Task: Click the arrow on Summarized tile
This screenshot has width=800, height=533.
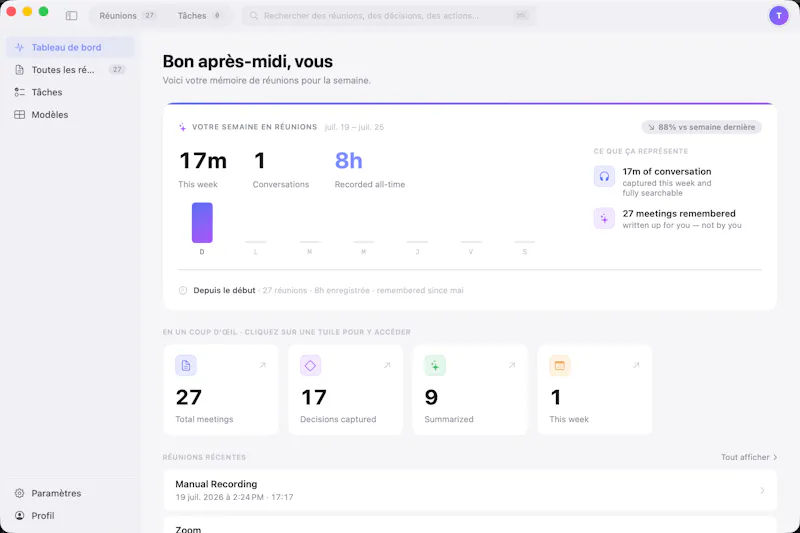Action: click(x=512, y=365)
